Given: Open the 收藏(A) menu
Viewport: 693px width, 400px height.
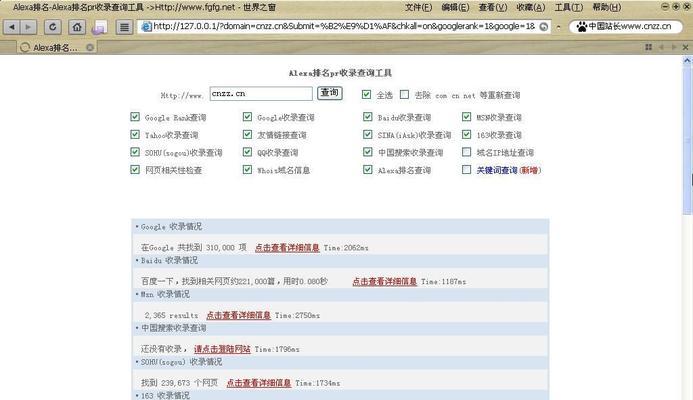Looking at the screenshot, I should pyautogui.click(x=530, y=7).
